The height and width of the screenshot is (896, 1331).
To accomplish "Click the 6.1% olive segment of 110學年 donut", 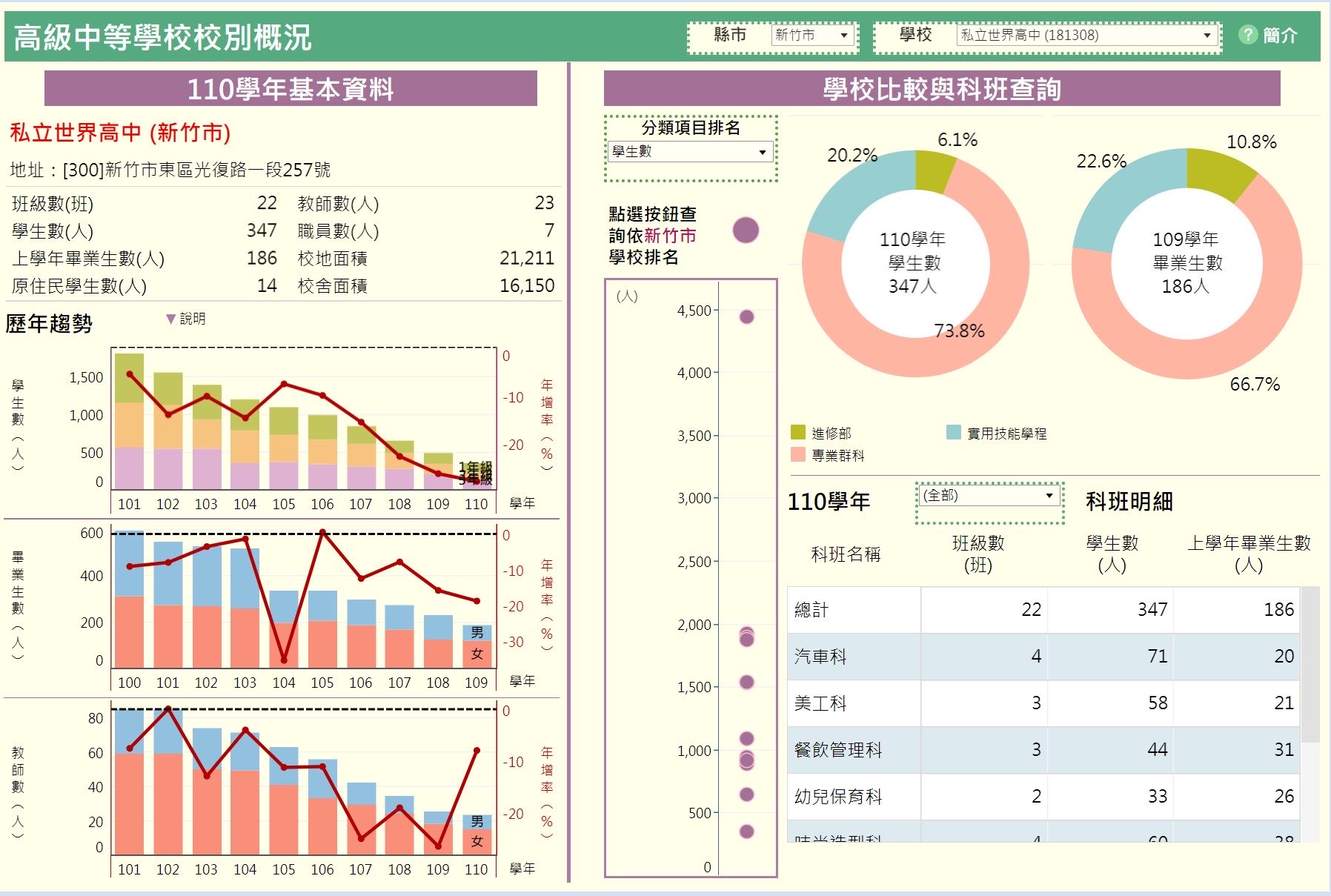I will click(x=933, y=170).
